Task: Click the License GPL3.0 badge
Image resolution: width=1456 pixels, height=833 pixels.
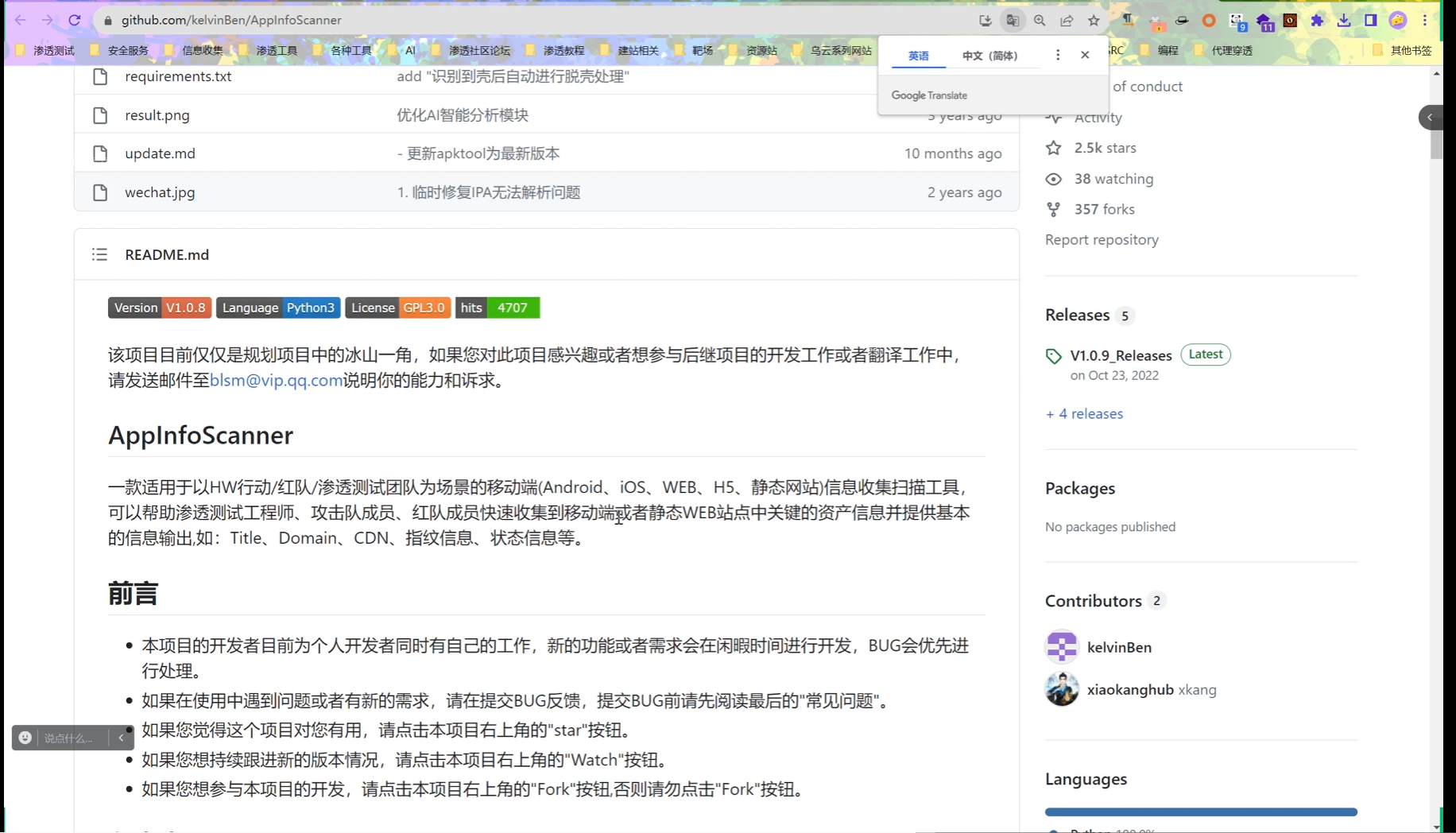Action: click(398, 308)
